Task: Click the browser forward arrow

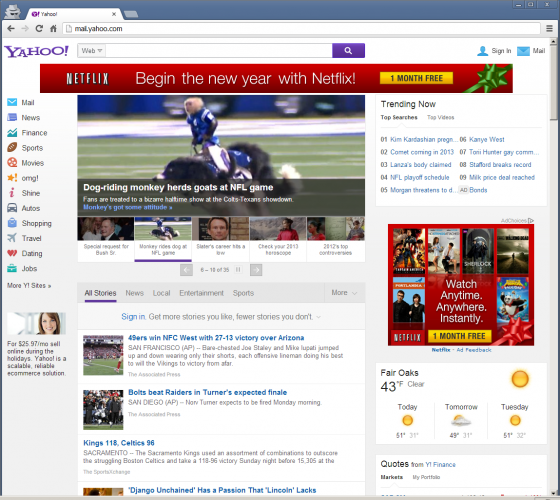Action: 25,29
